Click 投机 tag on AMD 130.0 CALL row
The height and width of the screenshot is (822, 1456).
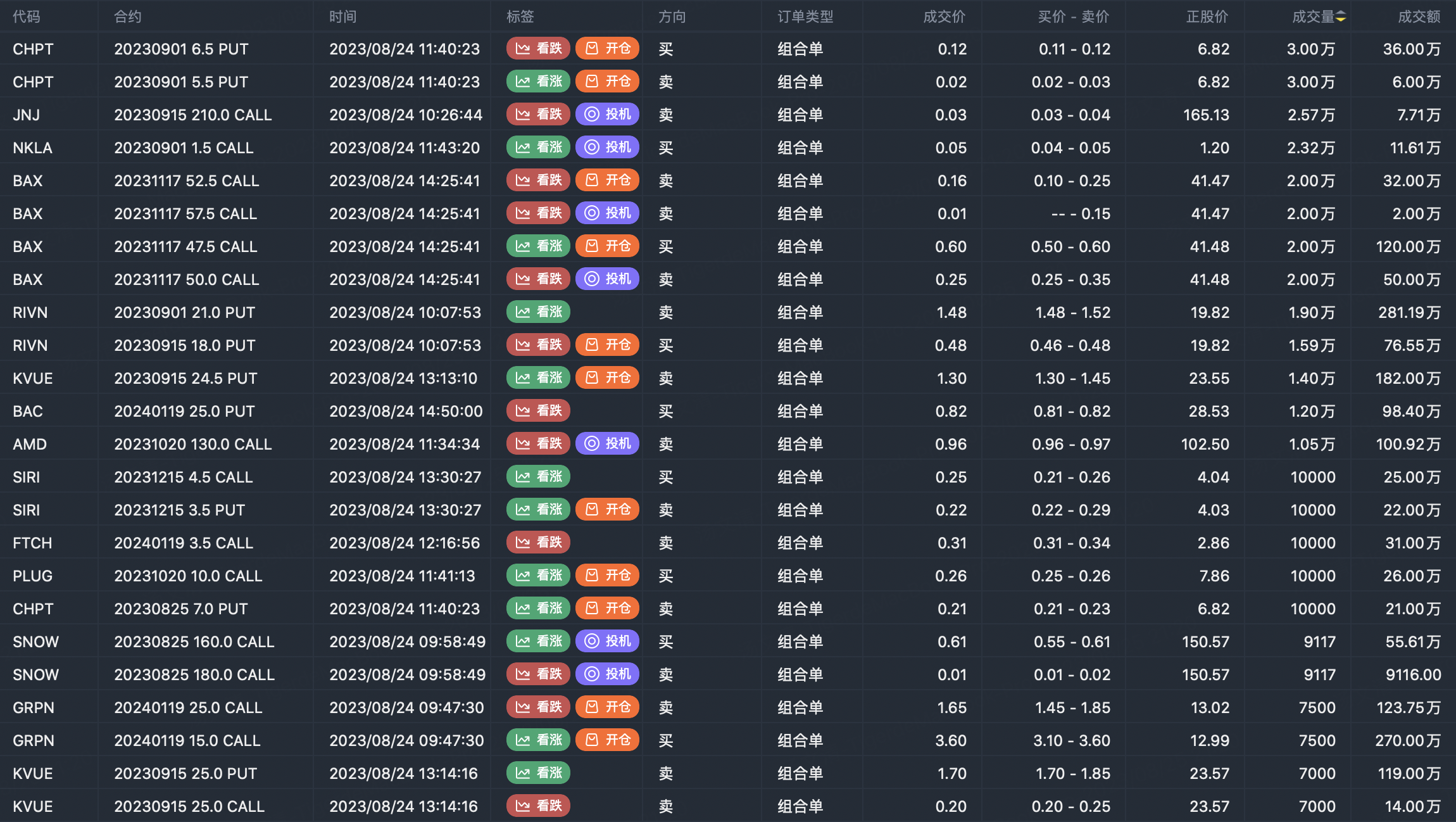607,444
